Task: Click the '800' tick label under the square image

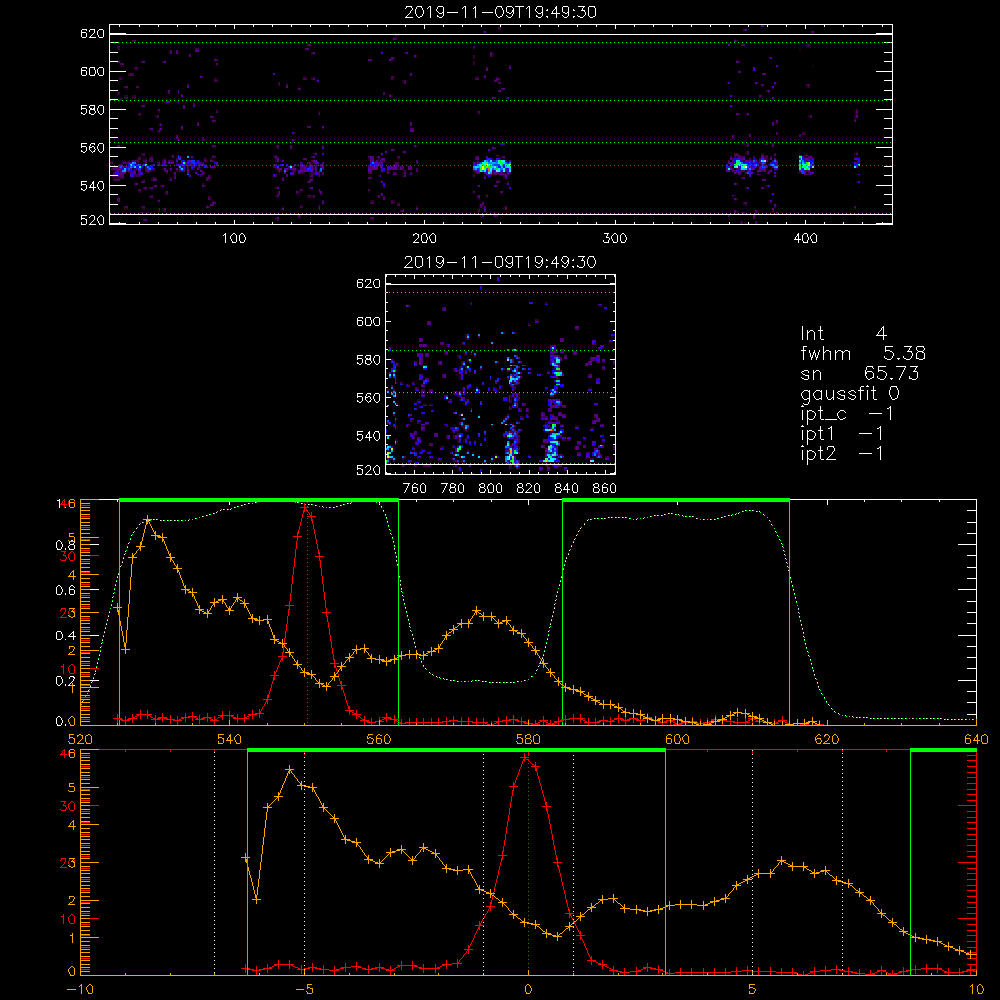Action: click(x=490, y=489)
